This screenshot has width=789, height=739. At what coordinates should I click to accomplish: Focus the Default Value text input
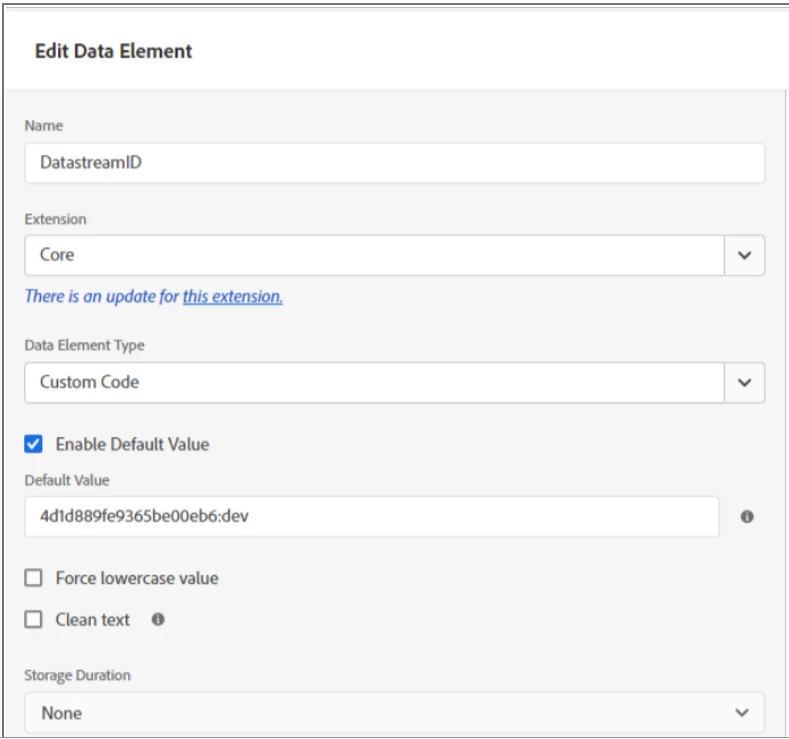371,517
